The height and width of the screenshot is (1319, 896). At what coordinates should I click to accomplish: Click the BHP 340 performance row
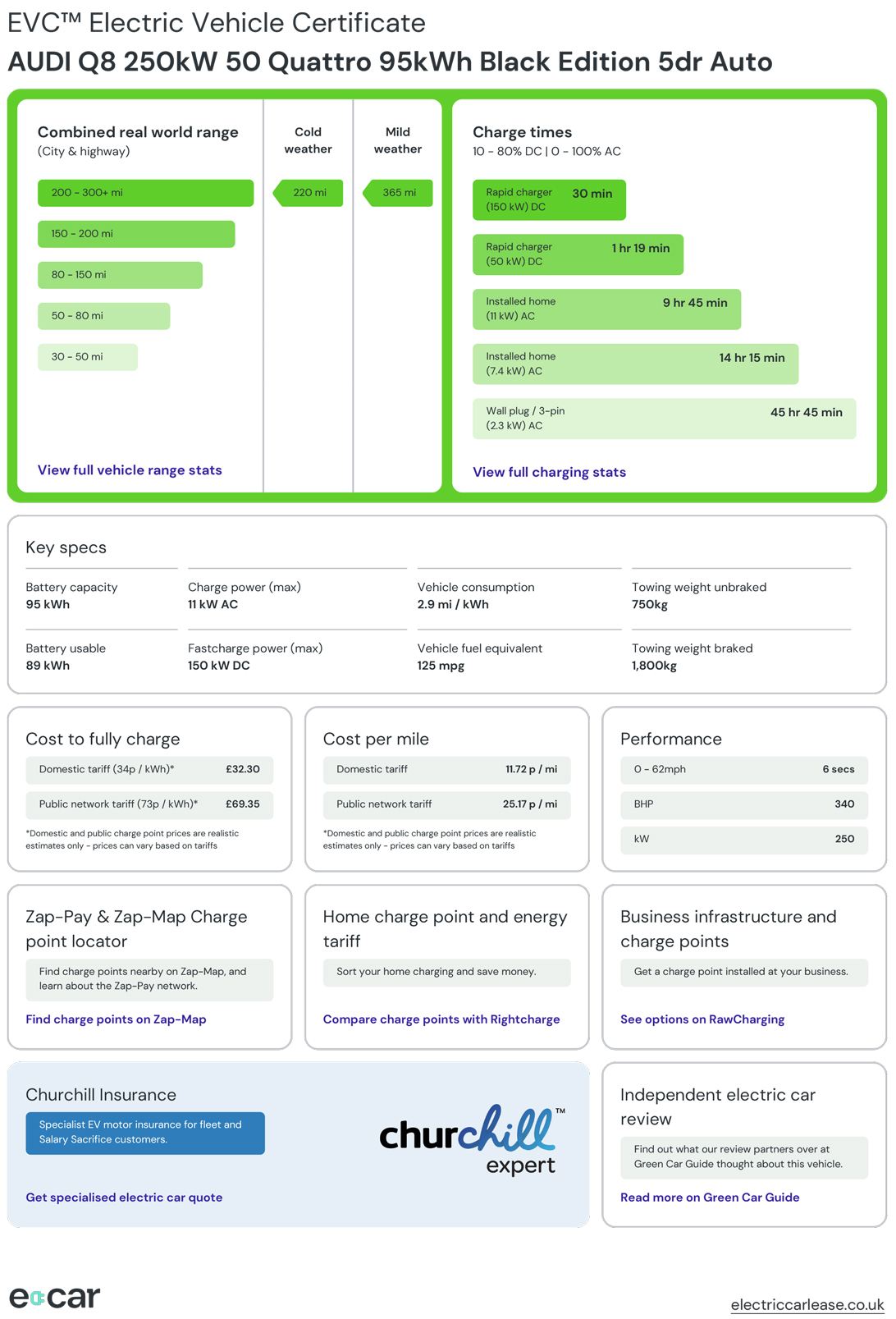click(x=744, y=804)
